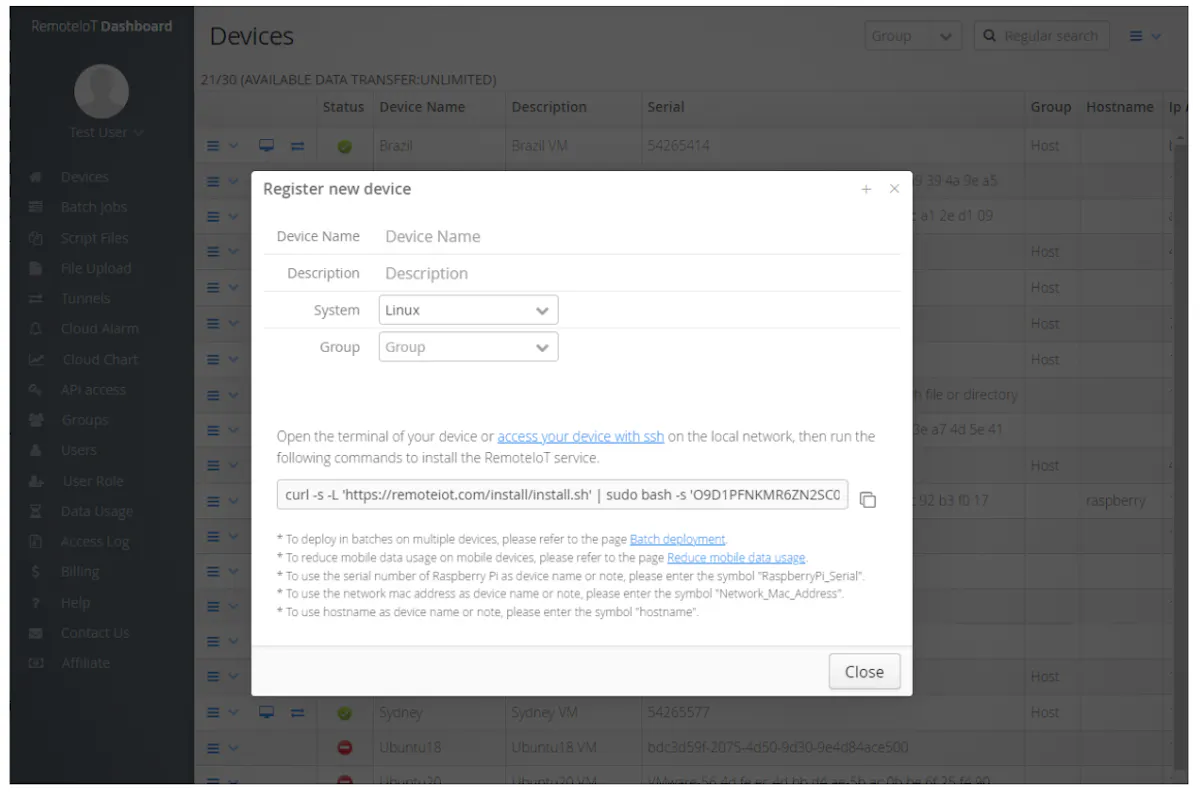Copy the install command using the copy icon
The width and height of the screenshot is (1200, 800).
pos(867,498)
